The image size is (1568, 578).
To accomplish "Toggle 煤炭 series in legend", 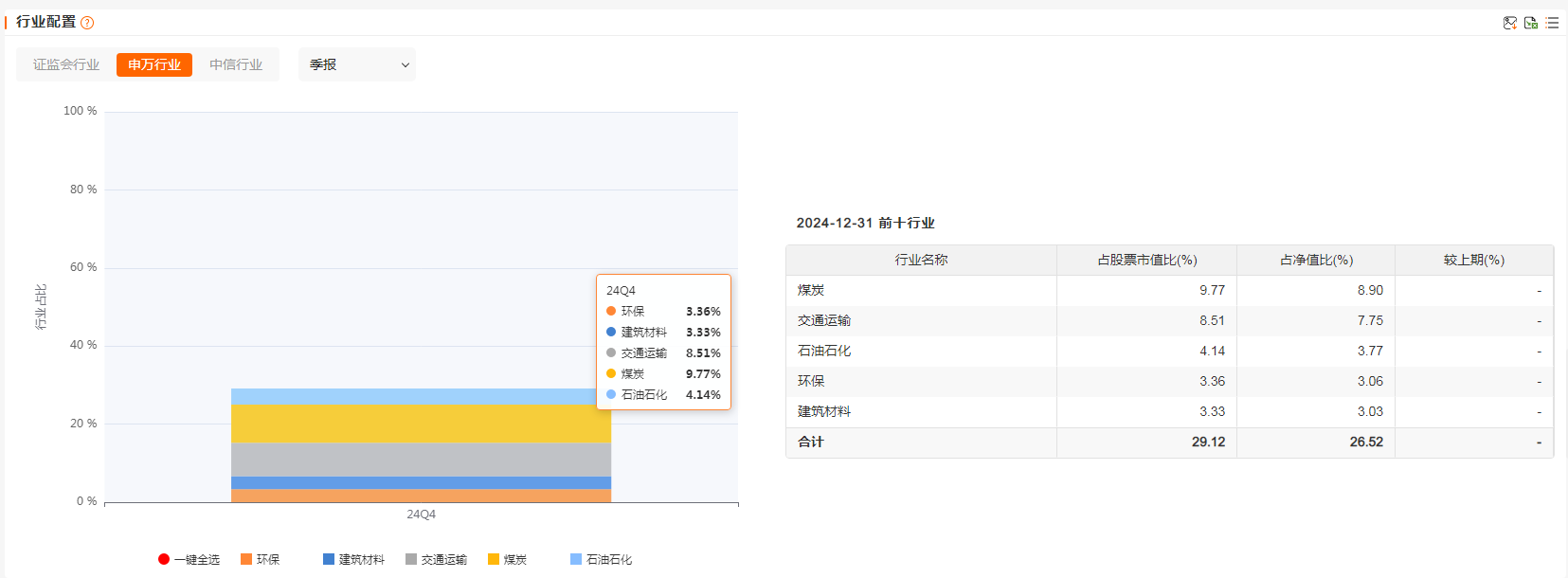I will point(507,560).
